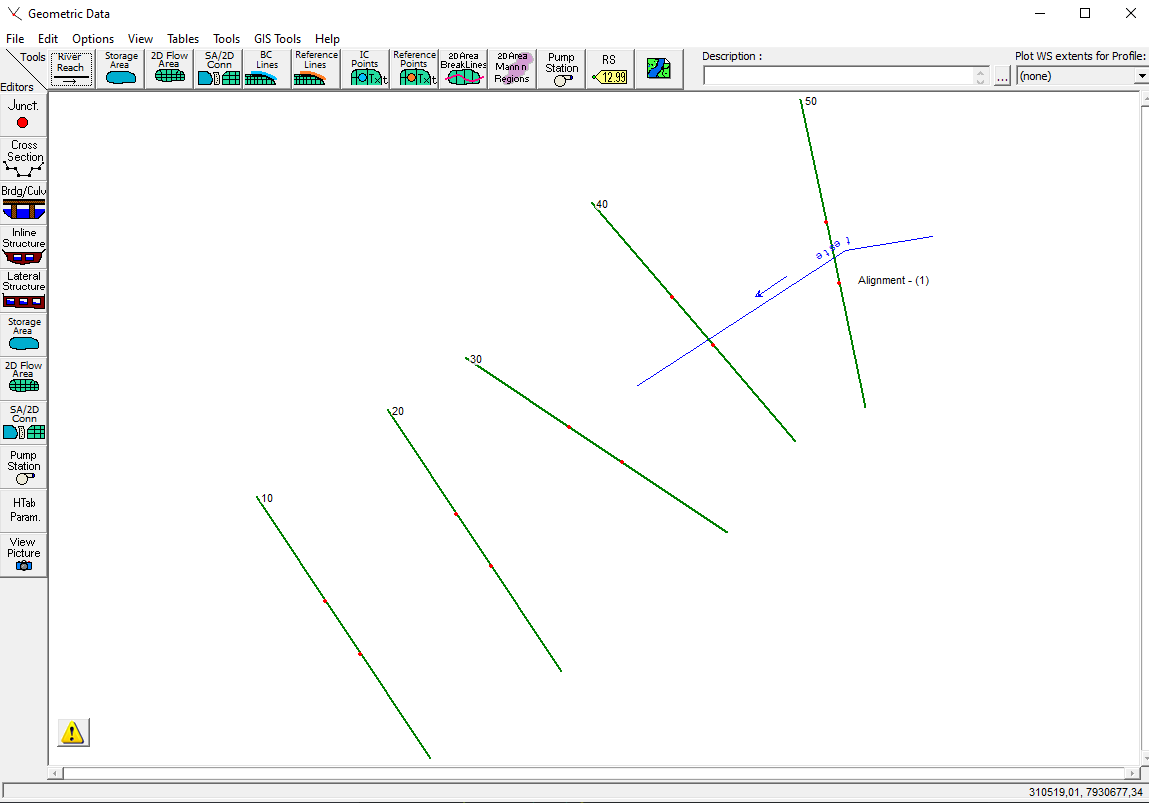This screenshot has width=1149, height=803.
Task: Click the Description ellipsis button
Action: [x=1002, y=75]
